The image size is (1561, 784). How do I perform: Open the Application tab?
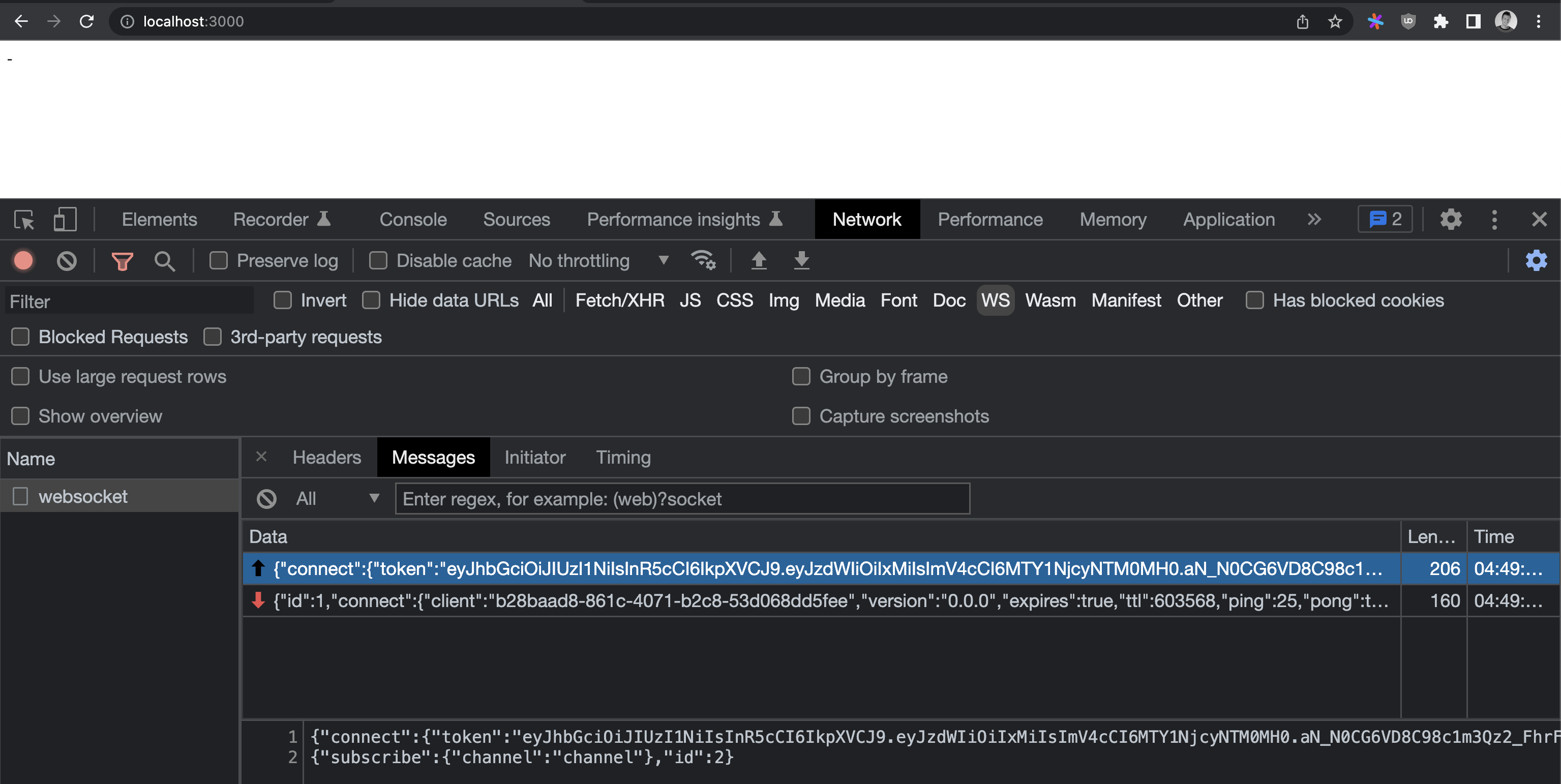[x=1229, y=219]
